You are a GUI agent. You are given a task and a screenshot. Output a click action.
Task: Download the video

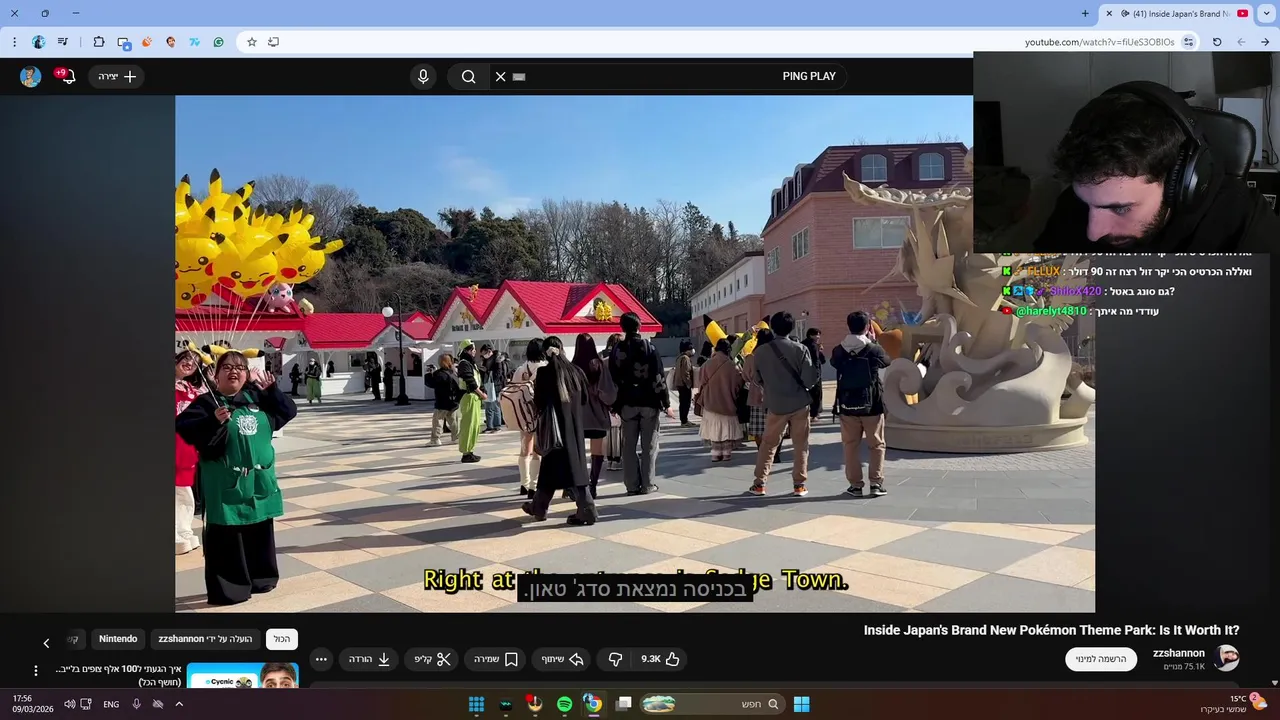(369, 659)
